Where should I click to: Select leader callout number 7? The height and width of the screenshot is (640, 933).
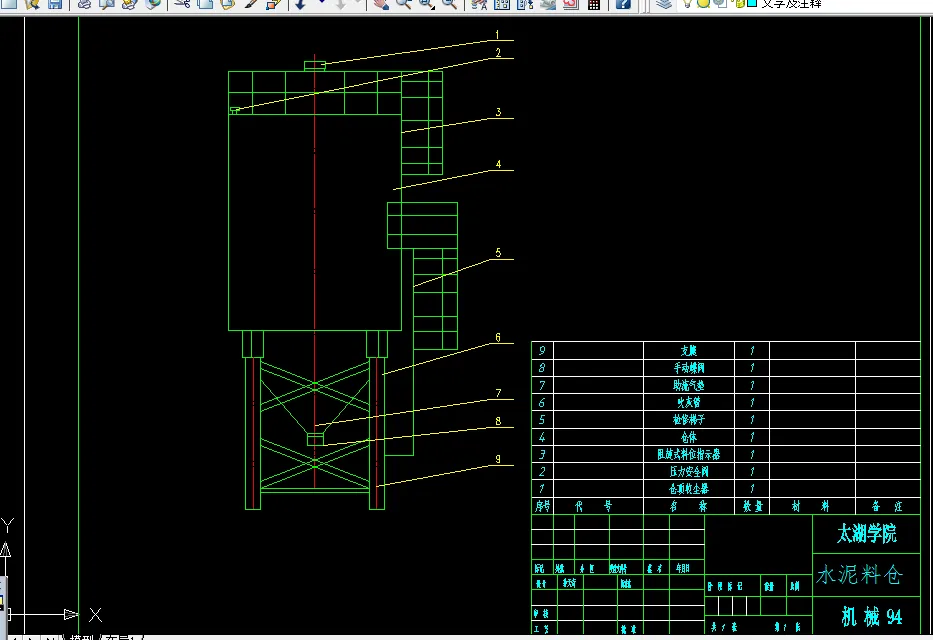point(498,393)
